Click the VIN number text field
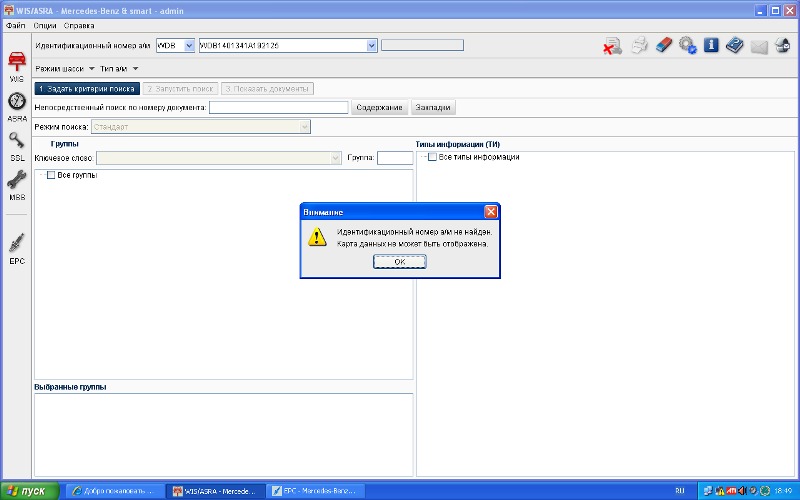The image size is (800, 500). click(x=283, y=45)
